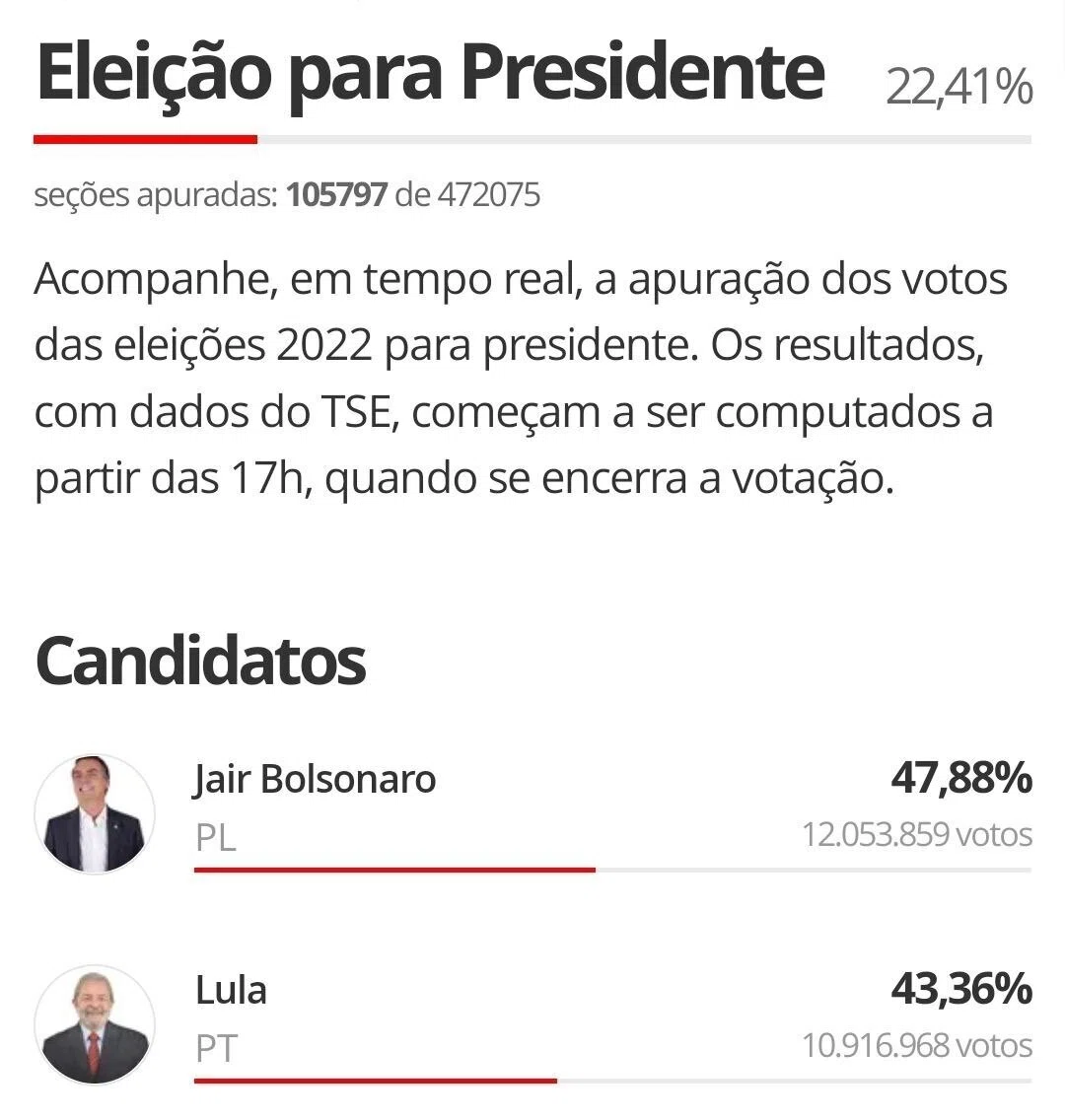Open the Jair Bolsonaro candidate name
This screenshot has height=1120, width=1065.
point(315,779)
